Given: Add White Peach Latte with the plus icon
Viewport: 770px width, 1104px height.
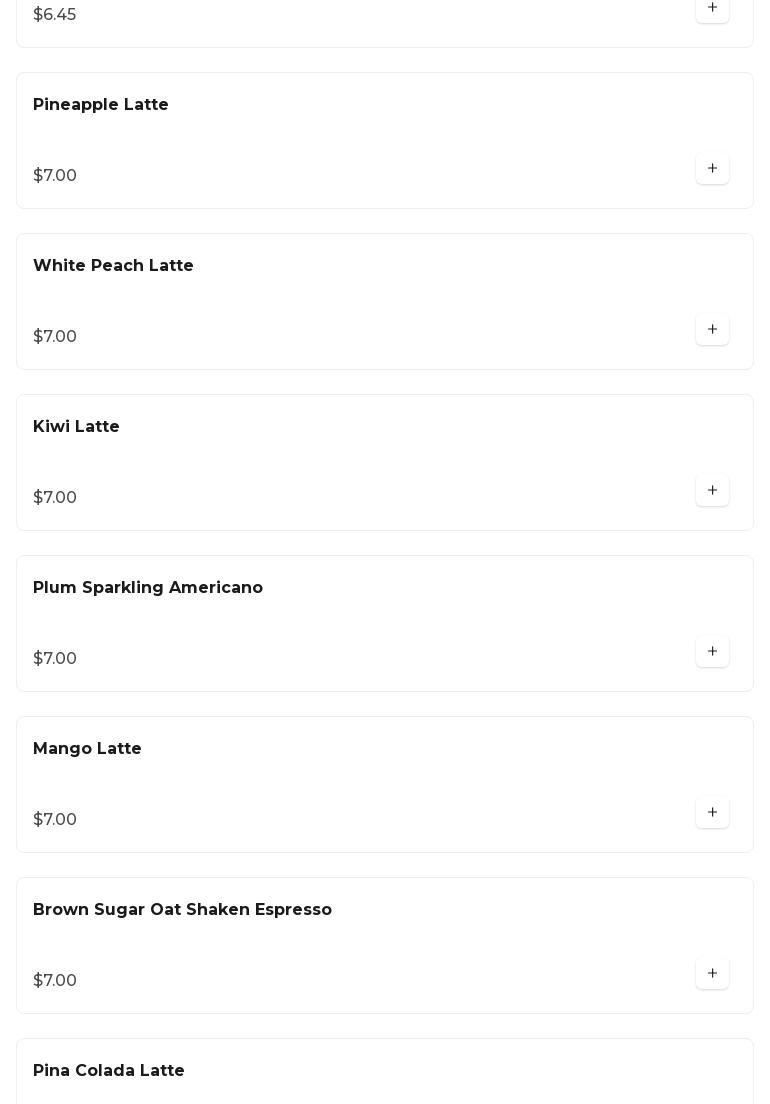Looking at the screenshot, I should pyautogui.click(x=712, y=330).
